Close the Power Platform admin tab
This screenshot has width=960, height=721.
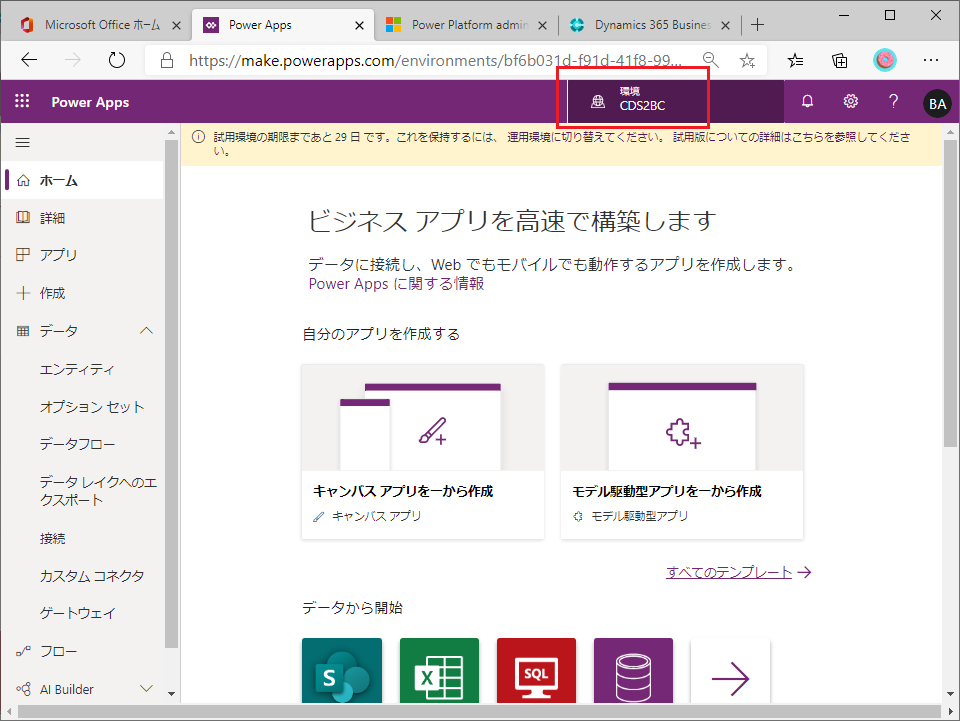(x=542, y=25)
